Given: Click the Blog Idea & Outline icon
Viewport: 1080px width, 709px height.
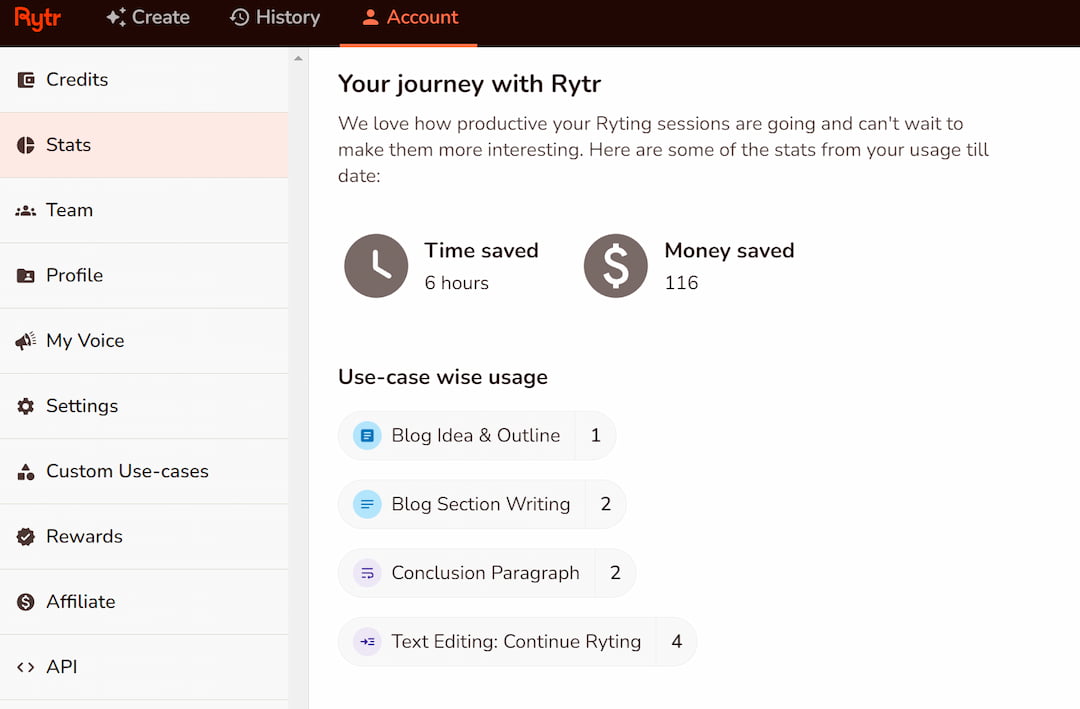Looking at the screenshot, I should coord(367,435).
